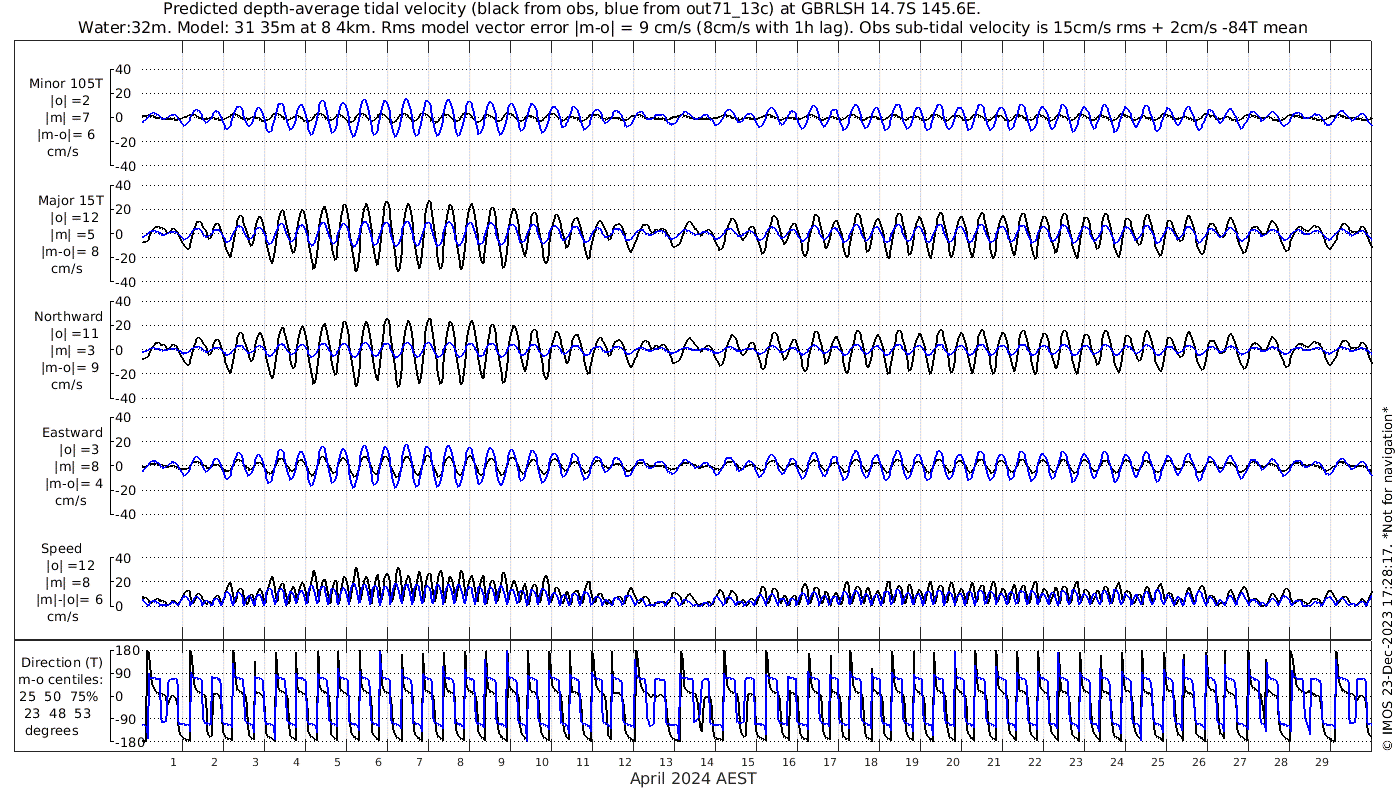
Task: Click the 'Direction (T)' panel label
Action: point(62,663)
